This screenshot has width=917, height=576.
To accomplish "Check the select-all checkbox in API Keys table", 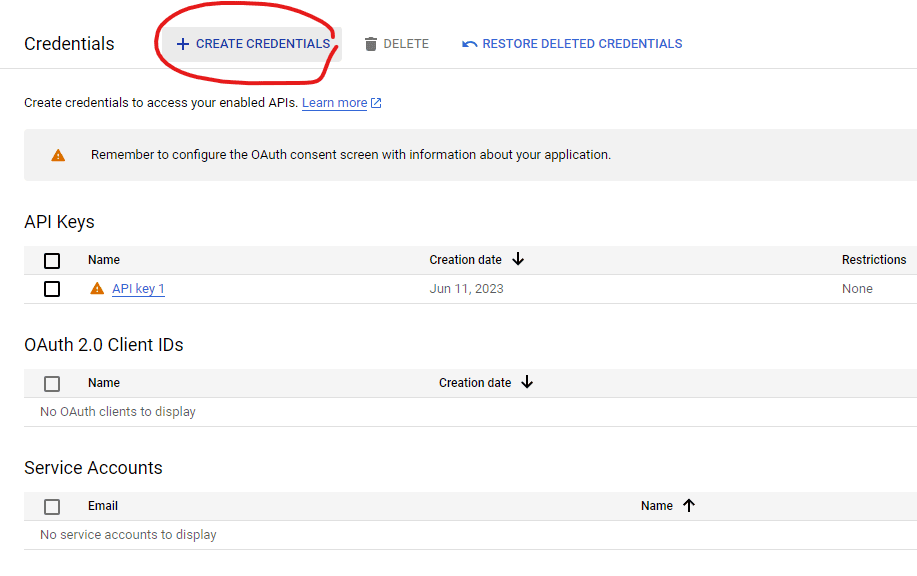I will (52, 260).
